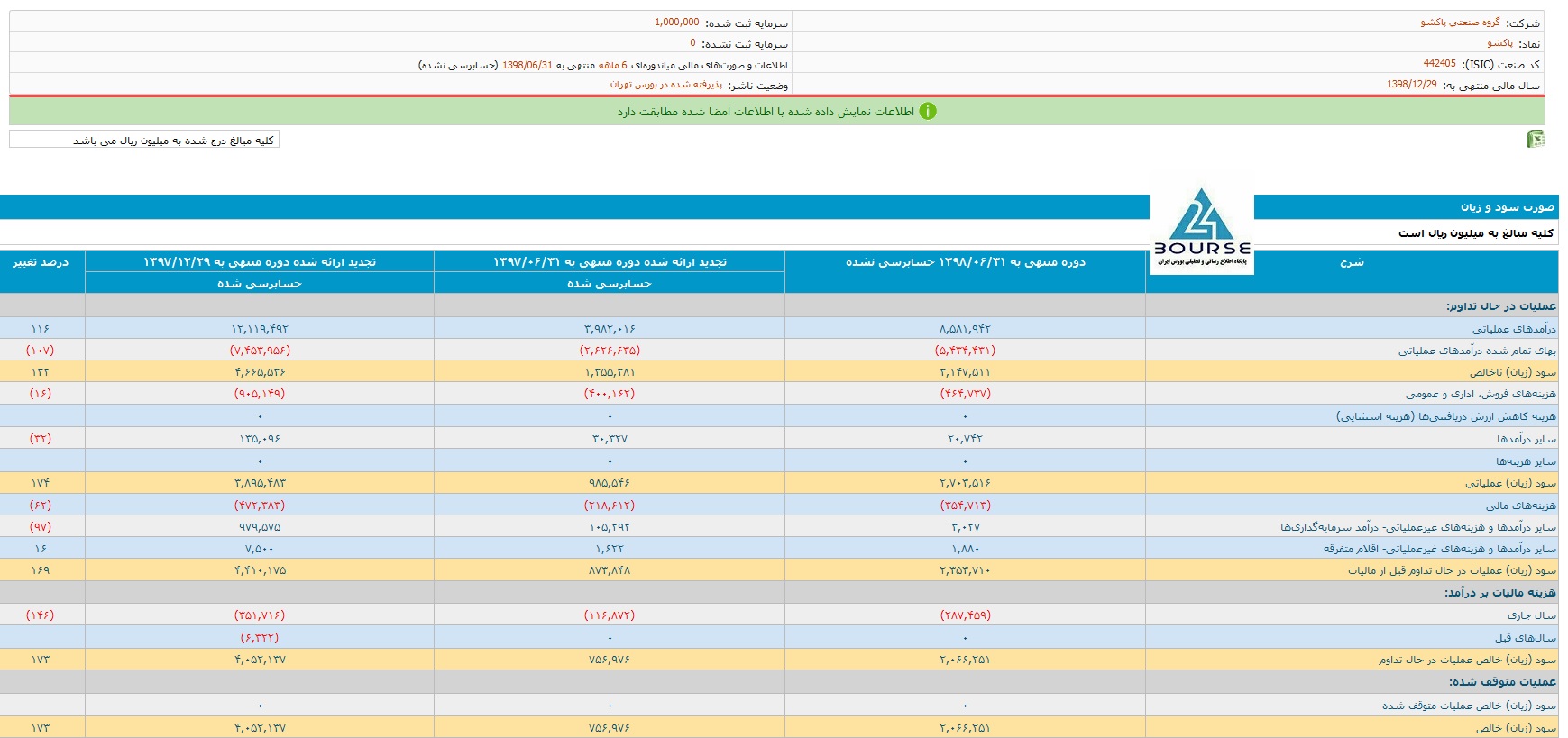Select cost of revenue value (۵,۴۳۴,۴۳۱)

coord(965,350)
